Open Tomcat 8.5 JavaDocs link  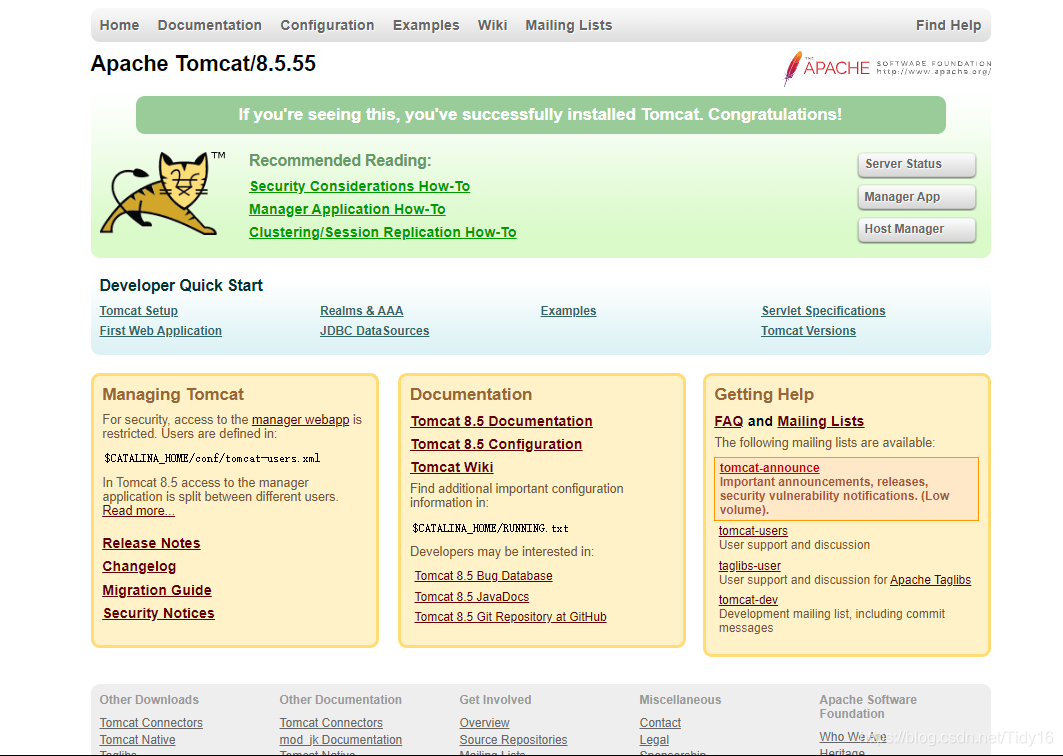tap(472, 597)
